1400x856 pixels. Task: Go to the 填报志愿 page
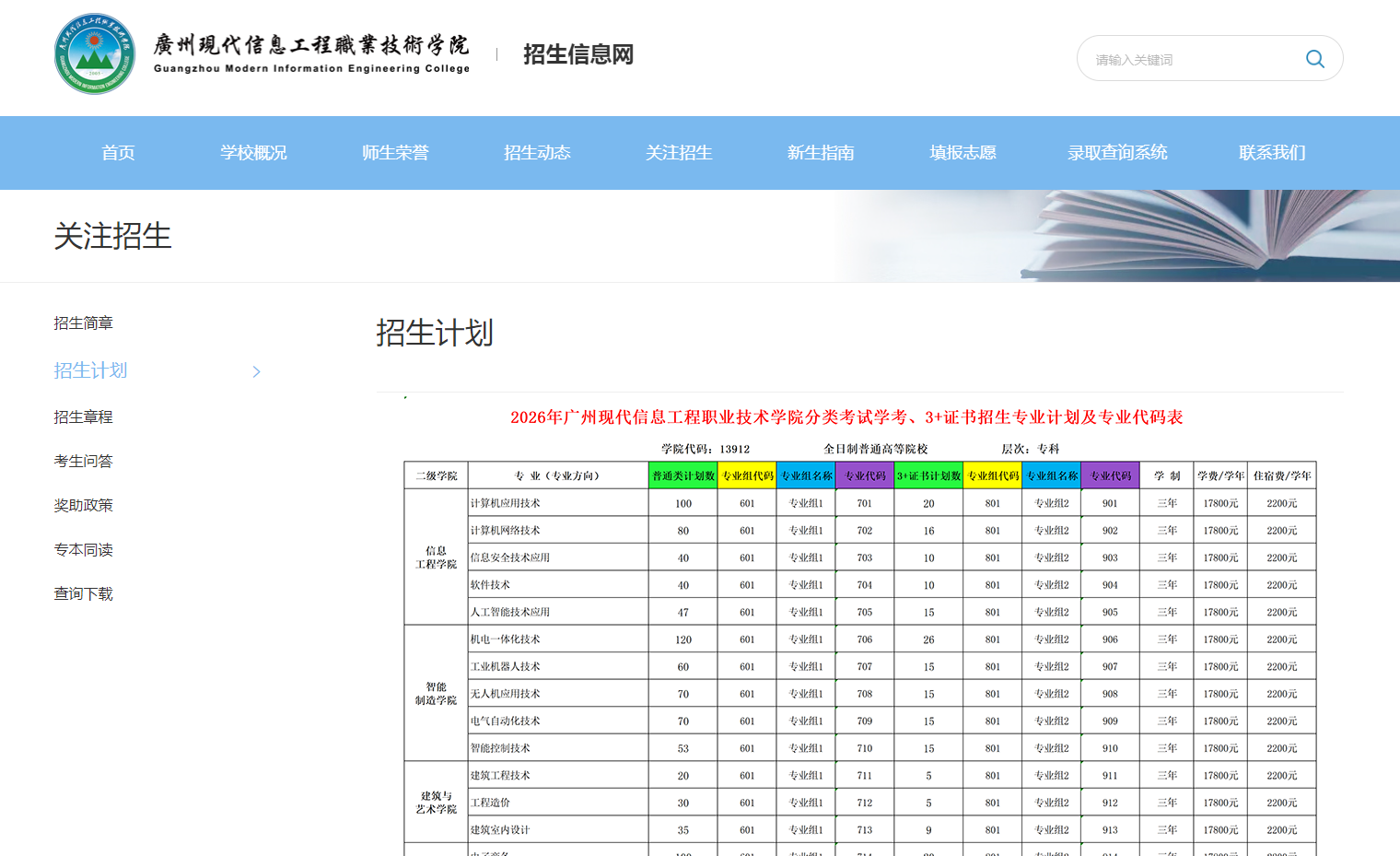962,152
